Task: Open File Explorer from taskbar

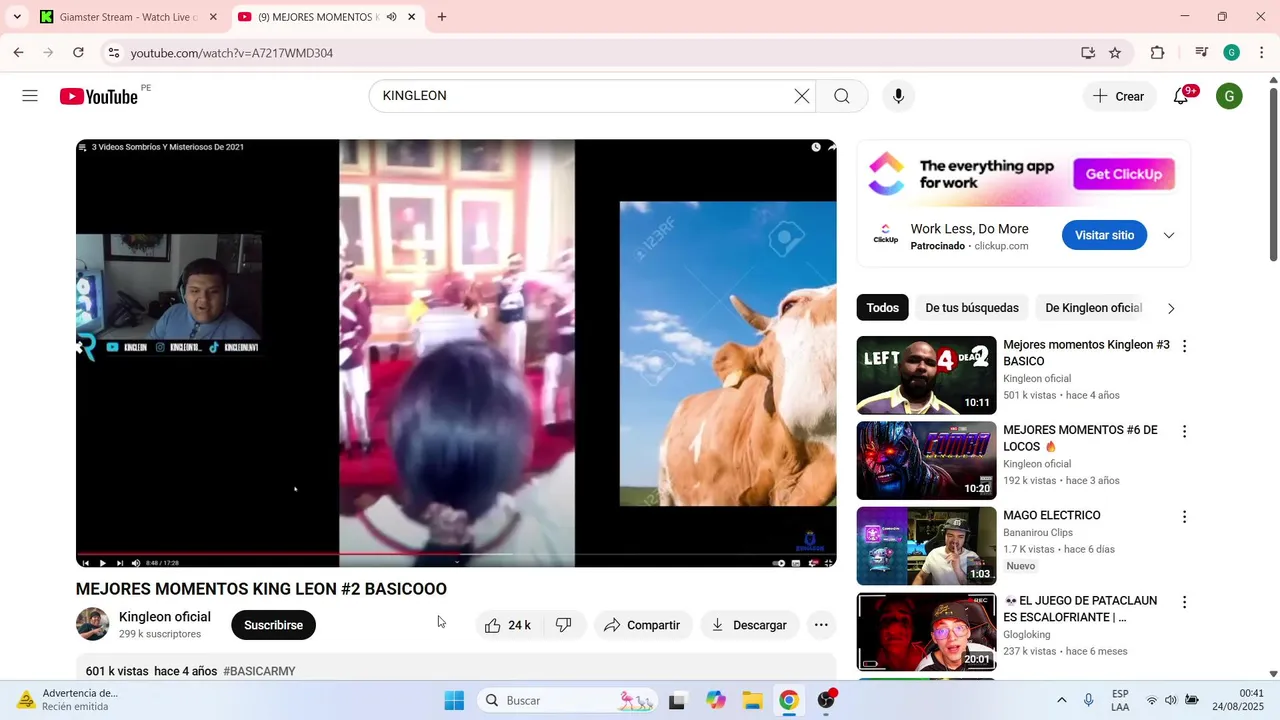Action: (x=752, y=700)
